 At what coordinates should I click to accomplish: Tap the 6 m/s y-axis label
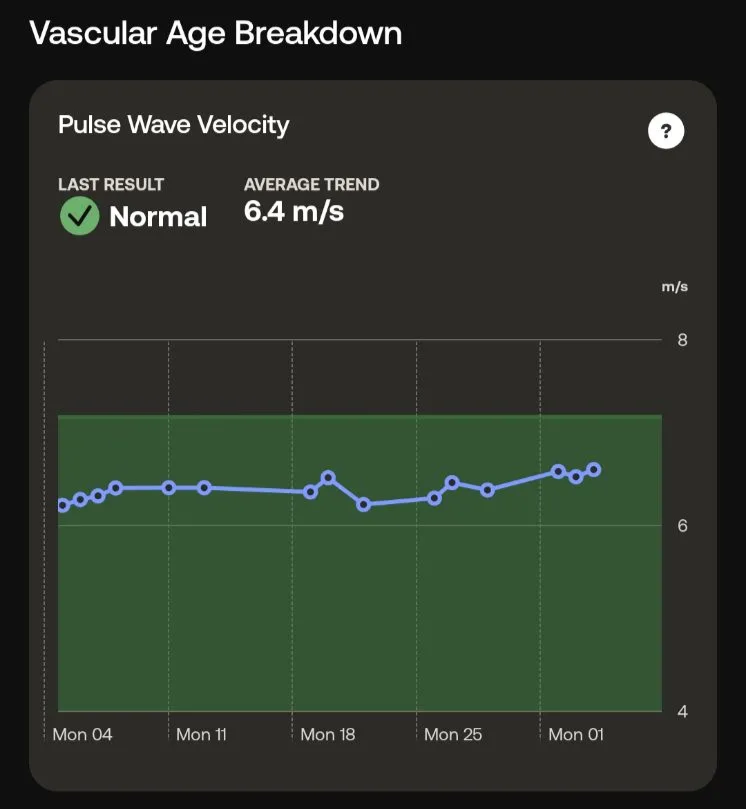click(x=682, y=526)
